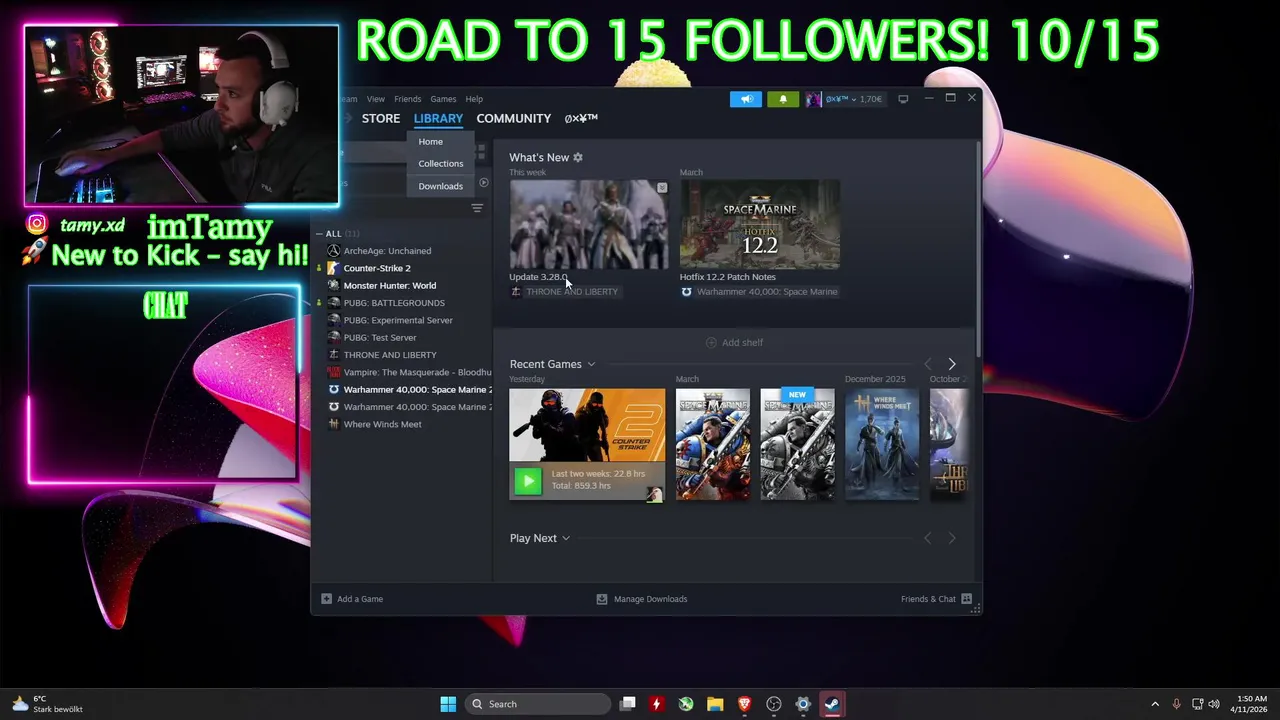Collapse the ALL games category
The image size is (1280, 720).
click(x=321, y=234)
